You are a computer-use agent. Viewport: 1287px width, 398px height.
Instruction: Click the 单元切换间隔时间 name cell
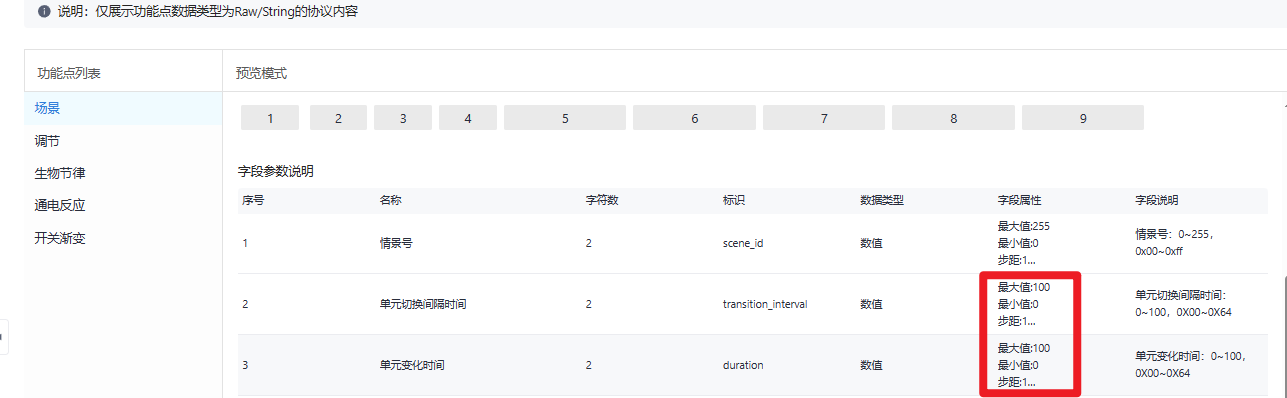pos(423,304)
